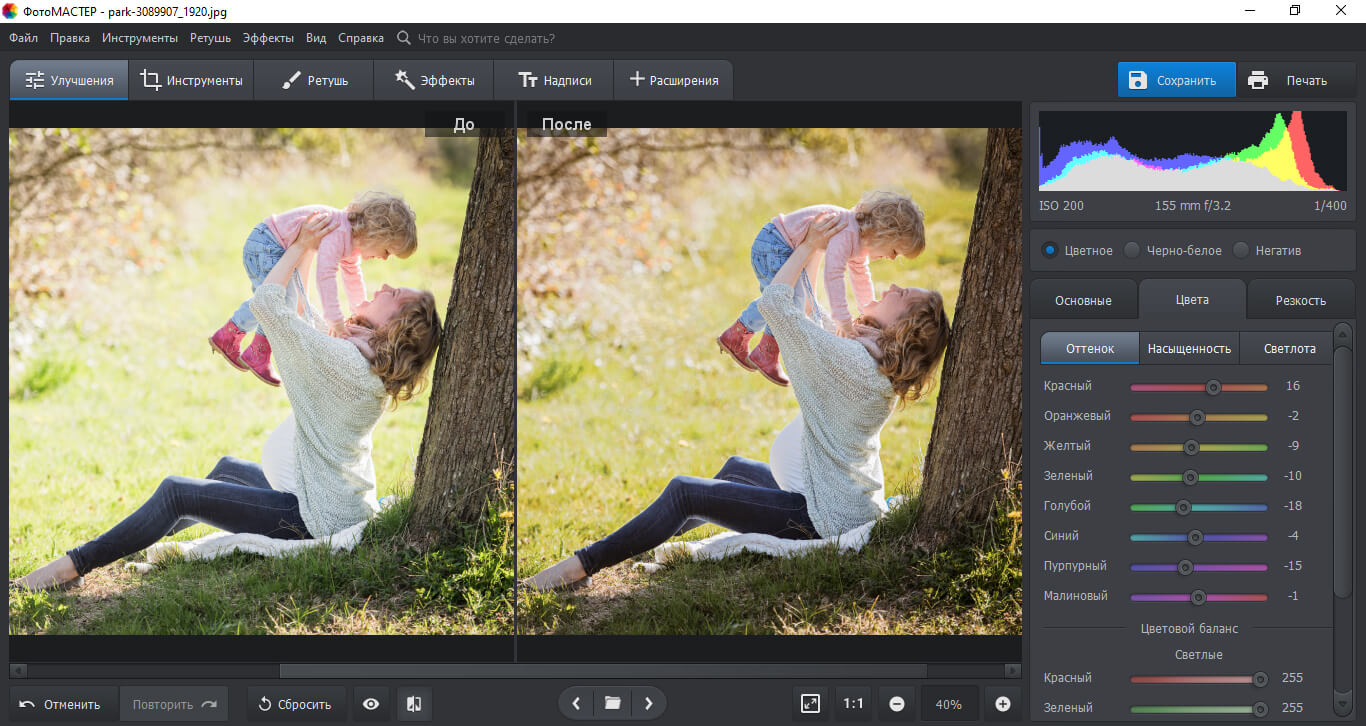Open the 40% zoom level box
Image resolution: width=1366 pixels, height=726 pixels.
(948, 704)
